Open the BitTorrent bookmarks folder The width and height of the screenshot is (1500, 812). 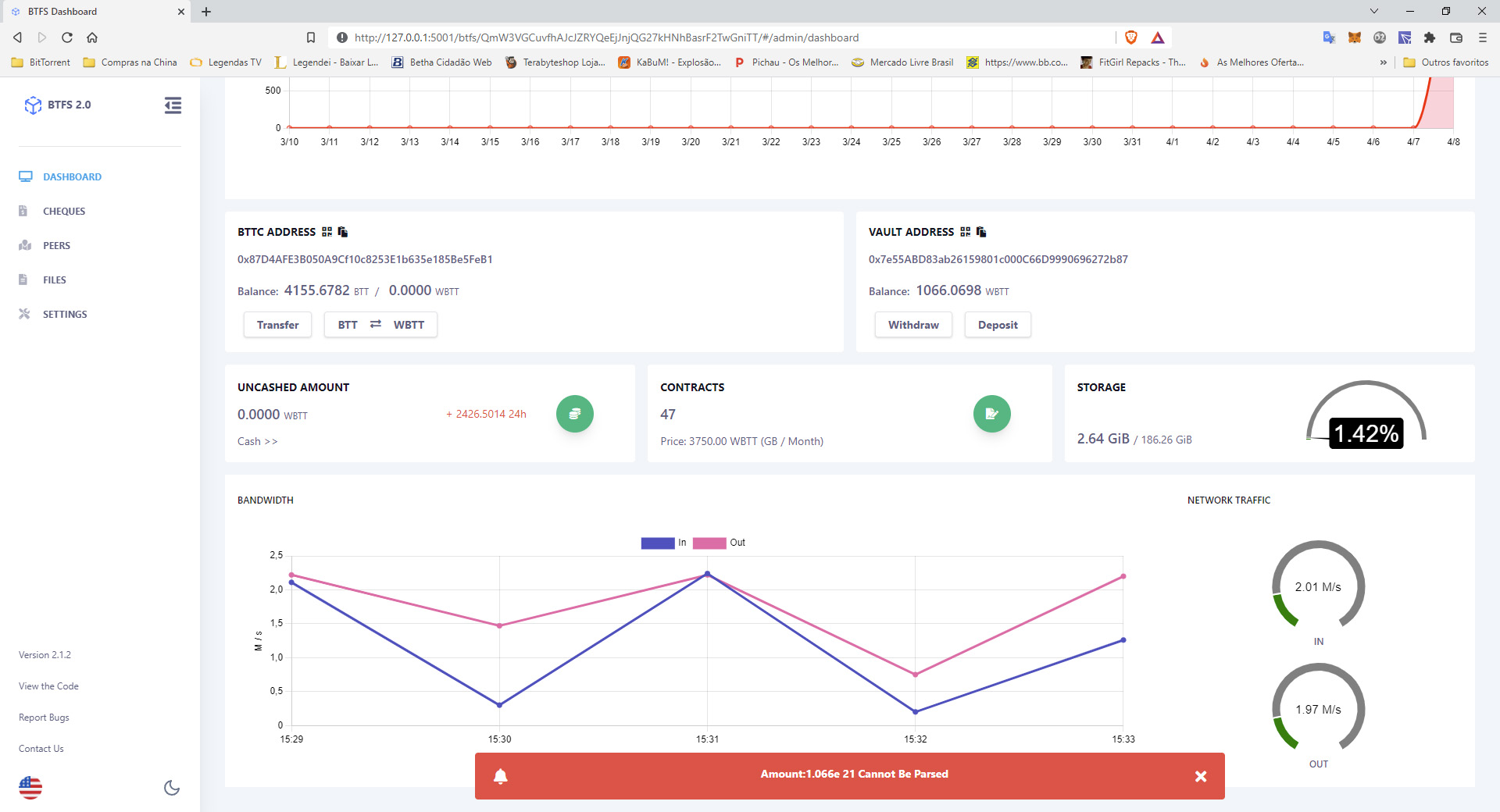click(41, 62)
